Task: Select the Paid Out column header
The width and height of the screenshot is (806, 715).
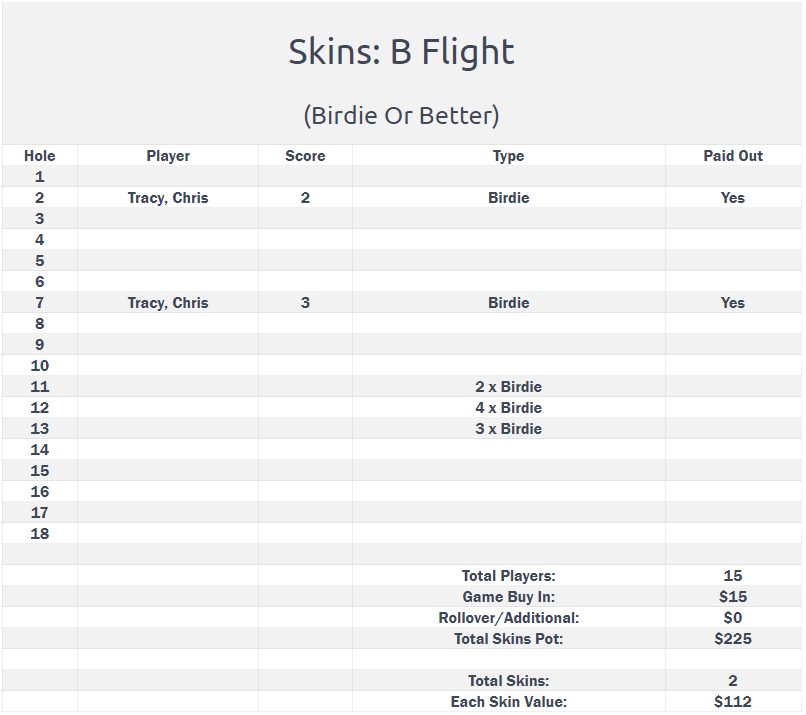Action: [x=733, y=156]
